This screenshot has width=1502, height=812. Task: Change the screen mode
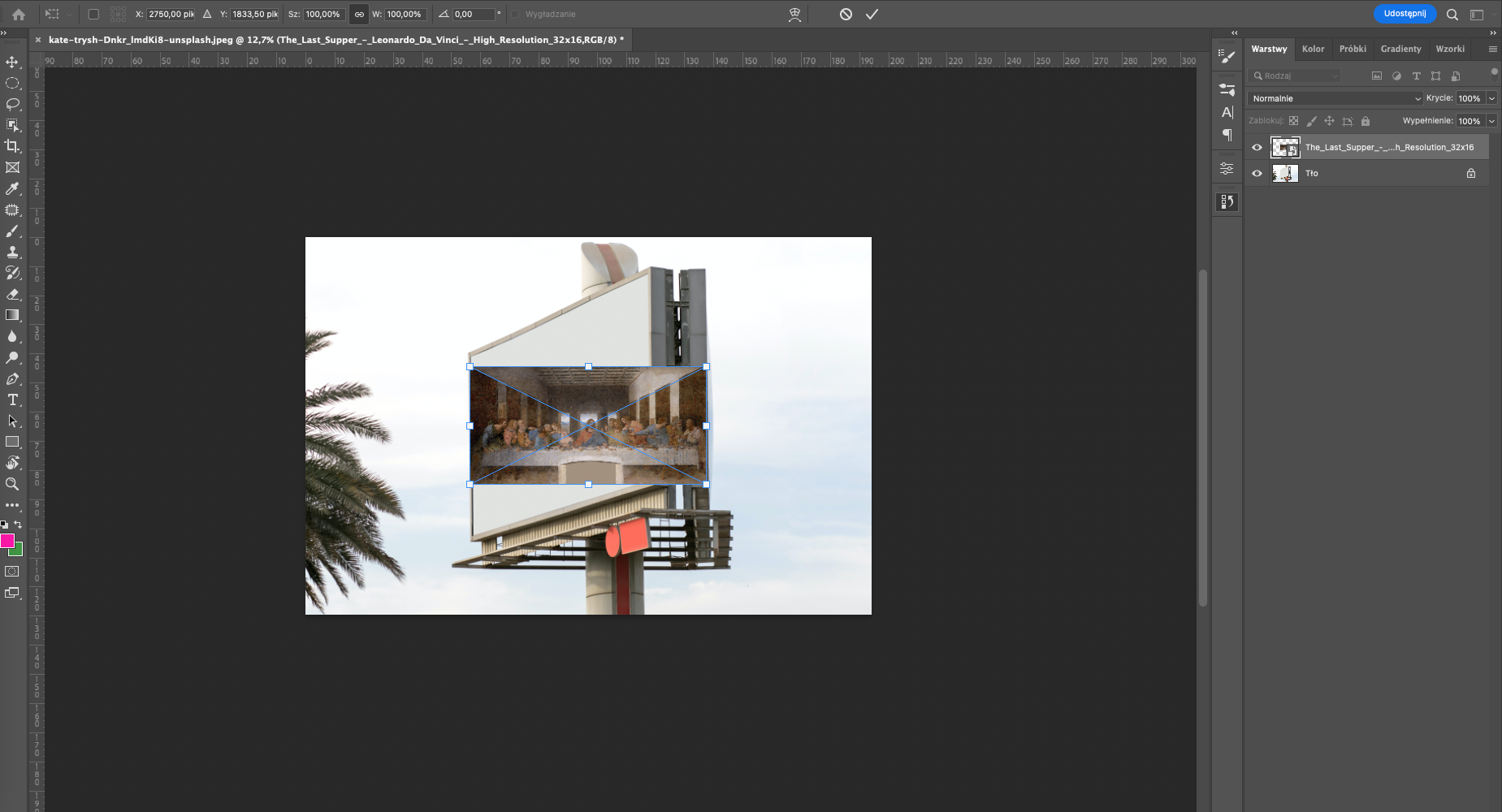[x=12, y=593]
